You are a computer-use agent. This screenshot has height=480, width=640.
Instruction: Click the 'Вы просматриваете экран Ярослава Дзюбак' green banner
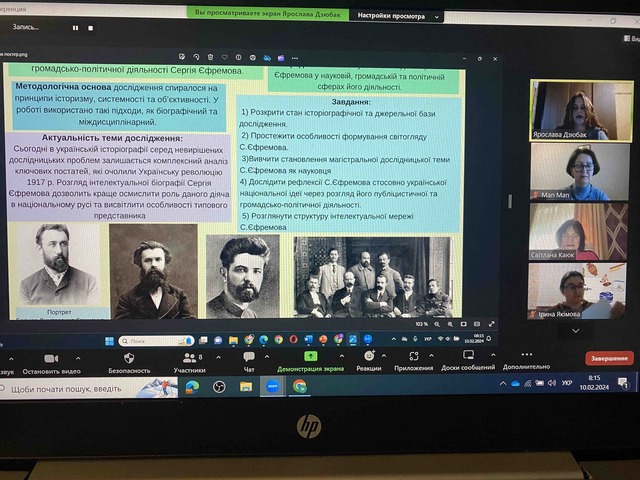(x=268, y=13)
